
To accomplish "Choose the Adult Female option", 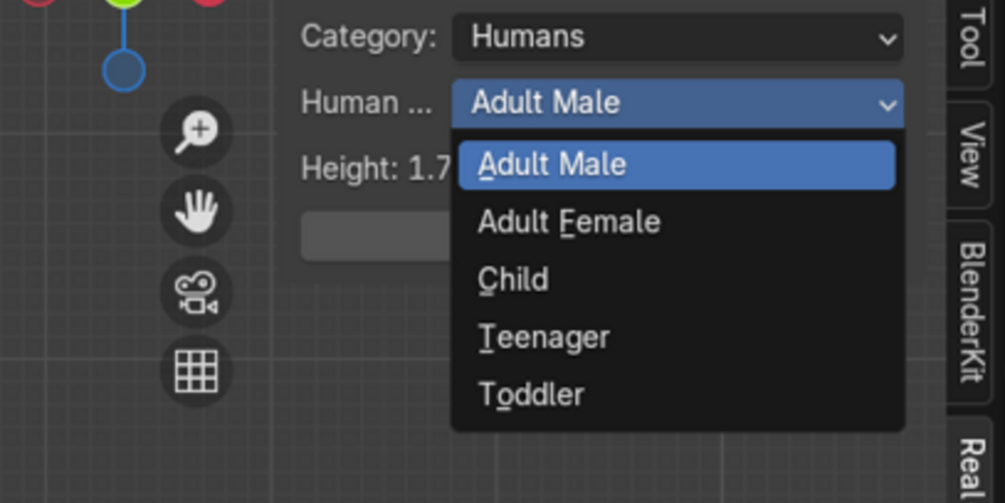I will 569,222.
